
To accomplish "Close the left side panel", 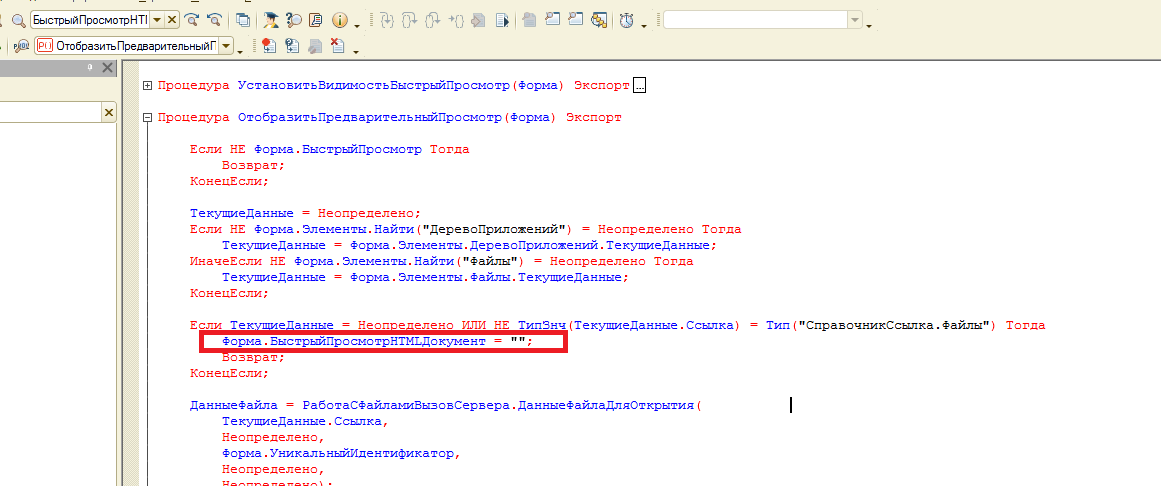I will [x=107, y=67].
